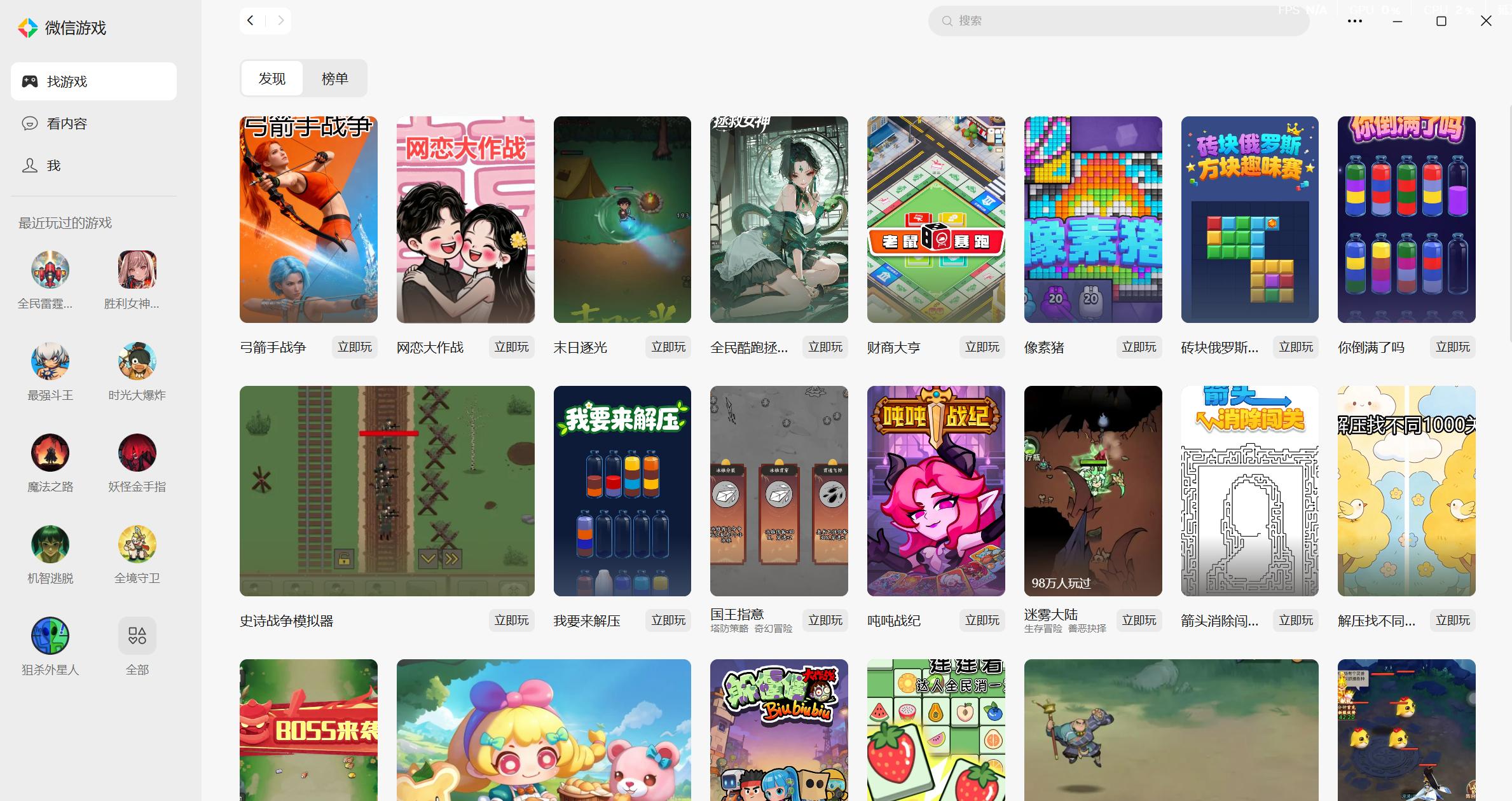
Task: Open the 魔法之路 recent game icon
Action: point(50,453)
